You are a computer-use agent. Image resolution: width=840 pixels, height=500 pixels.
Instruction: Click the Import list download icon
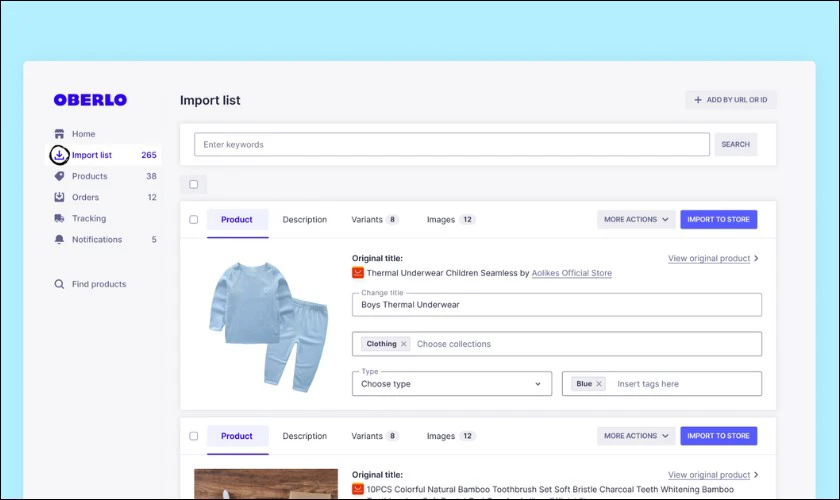tap(59, 155)
